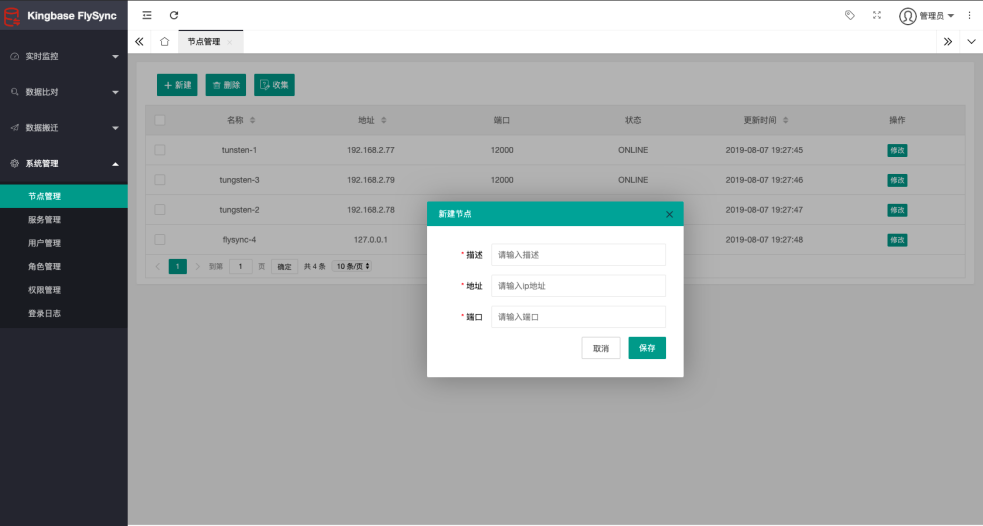Expand the 实时监控 sidebar menu
Screen dimensions: 983x526
(x=64, y=56)
